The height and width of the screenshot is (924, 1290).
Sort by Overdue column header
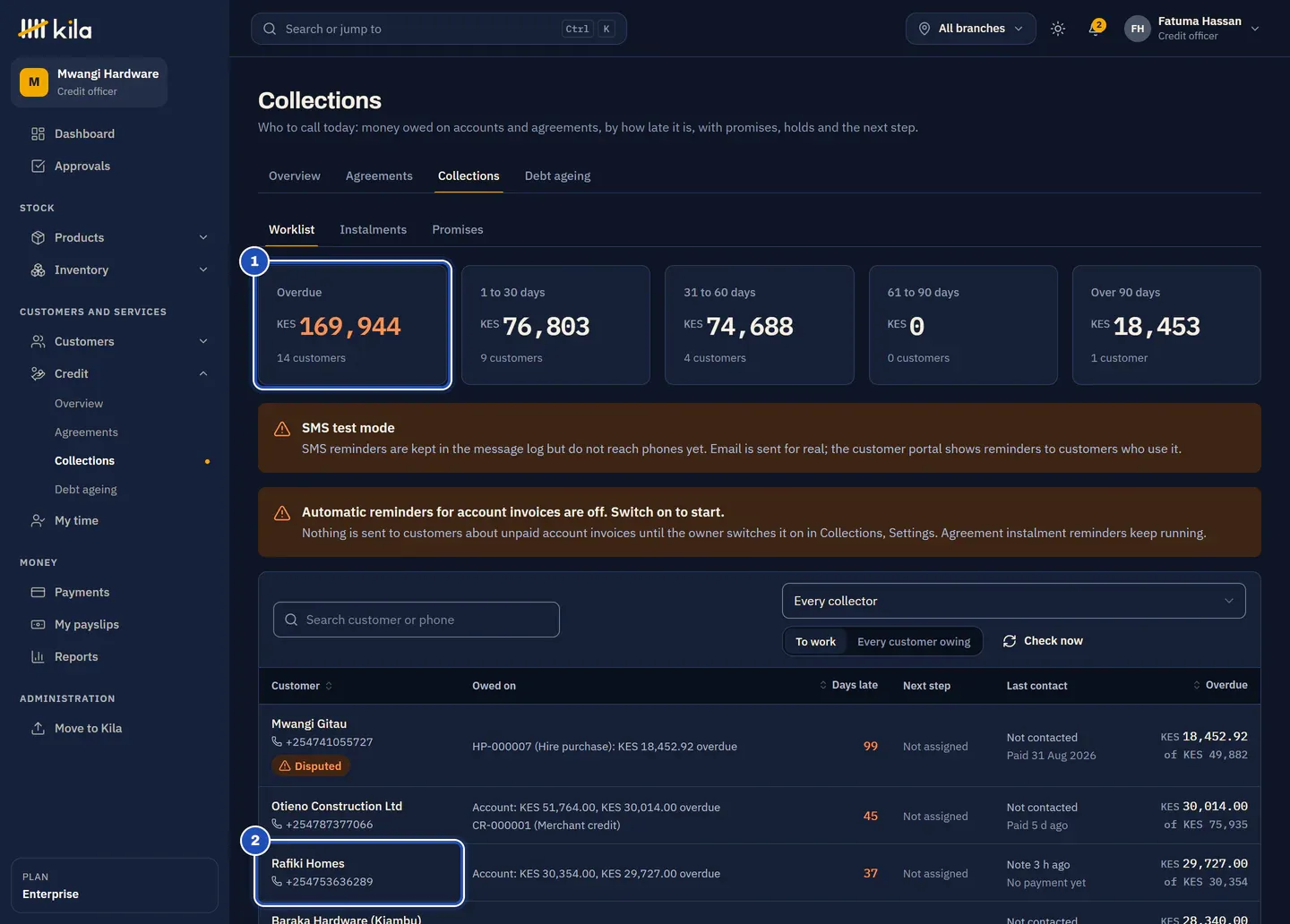pyautogui.click(x=1220, y=685)
